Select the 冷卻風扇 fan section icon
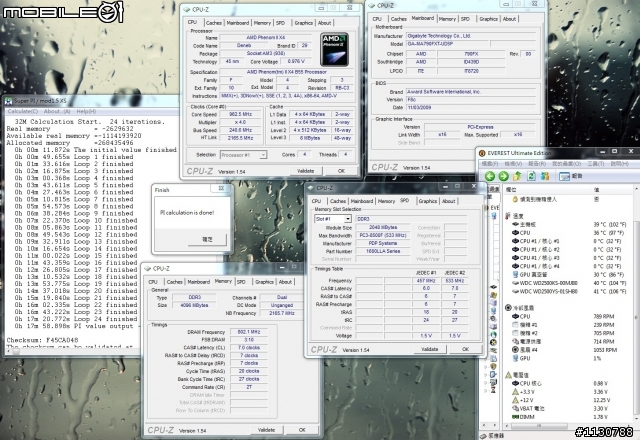The width and height of the screenshot is (640, 440). 508,308
